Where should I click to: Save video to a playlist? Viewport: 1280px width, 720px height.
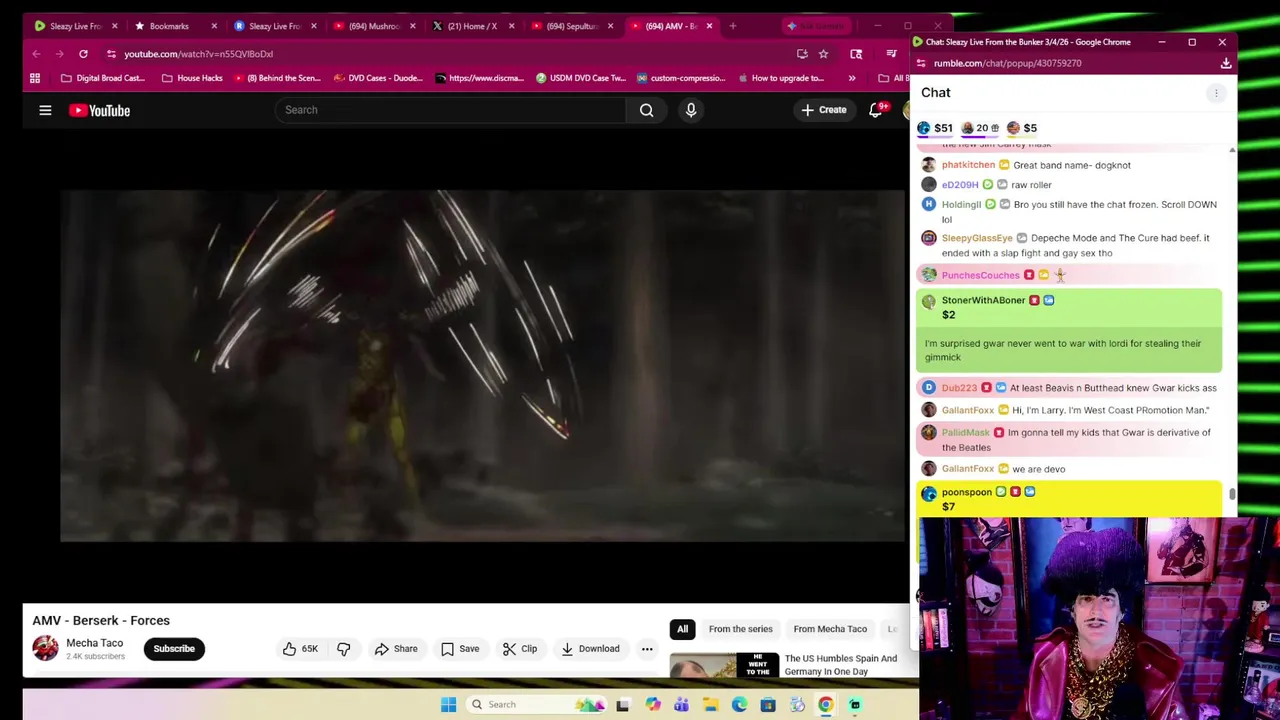460,649
